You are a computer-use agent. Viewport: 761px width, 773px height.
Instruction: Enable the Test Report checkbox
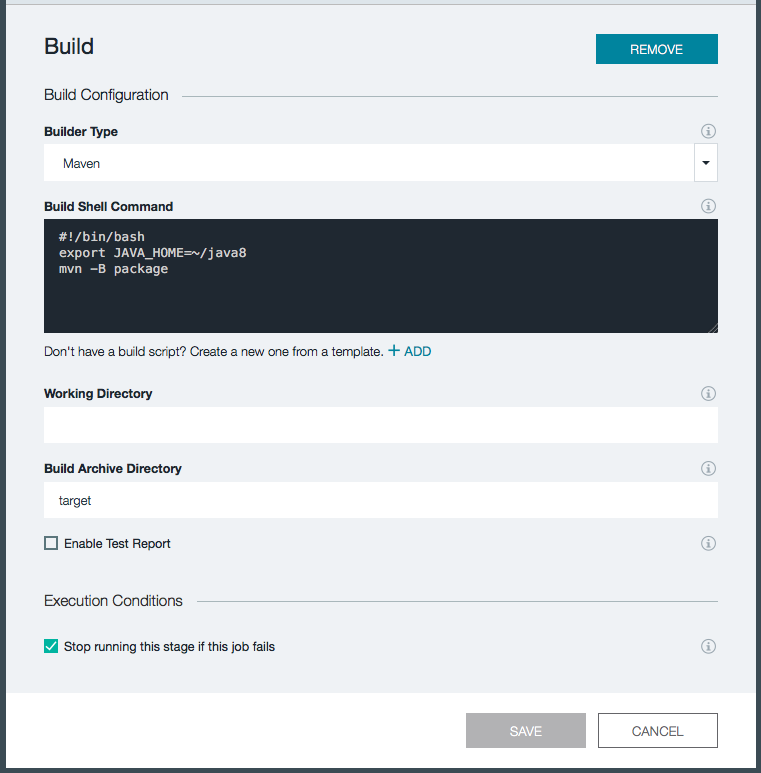51,544
